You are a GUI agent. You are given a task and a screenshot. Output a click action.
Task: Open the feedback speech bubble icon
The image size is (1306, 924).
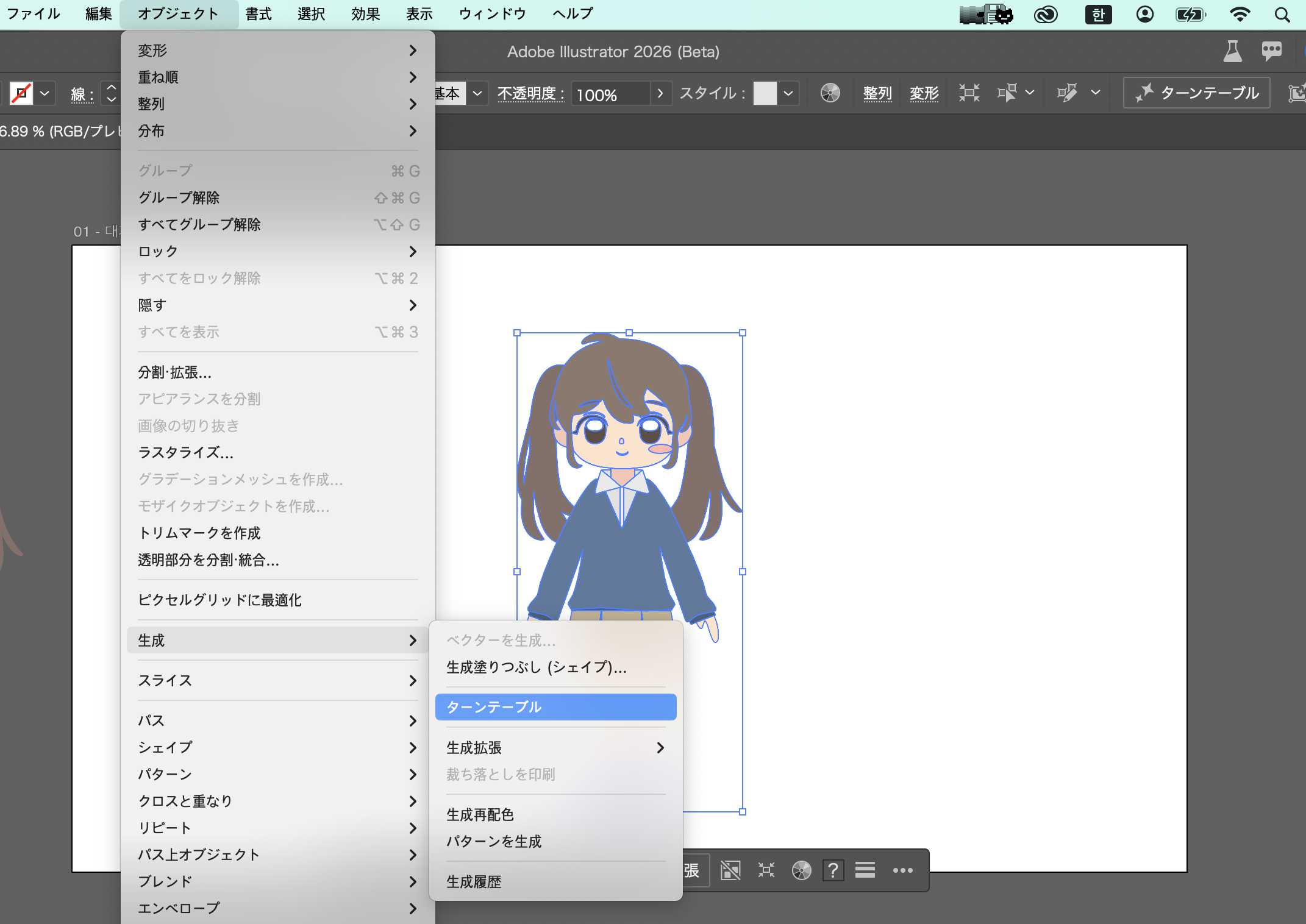(x=1271, y=51)
